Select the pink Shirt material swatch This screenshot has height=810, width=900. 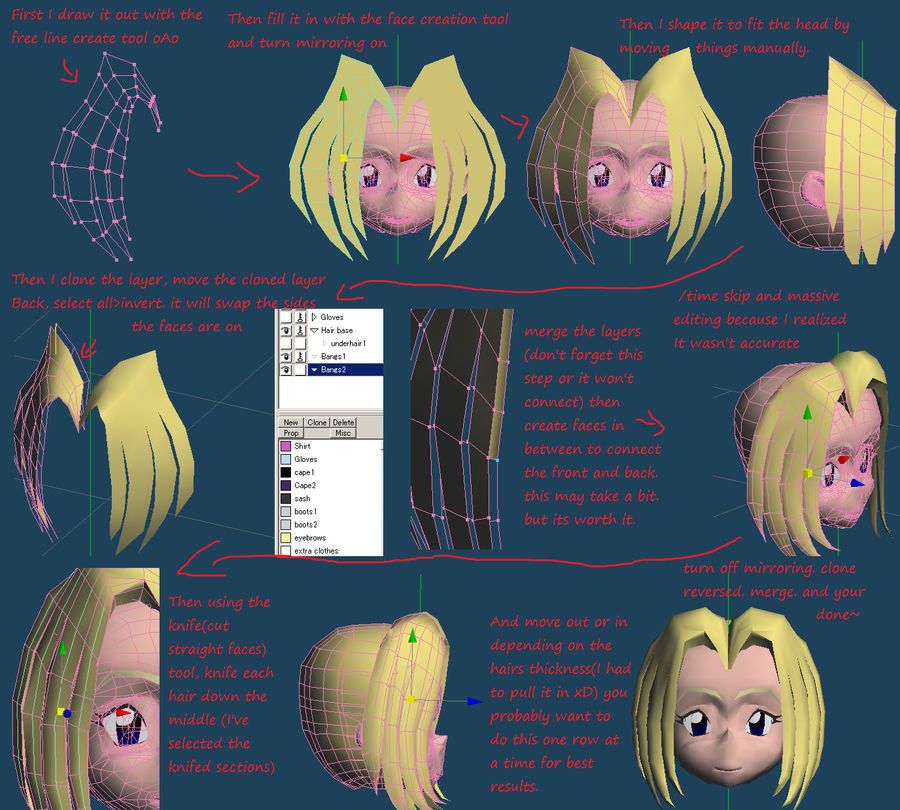285,446
